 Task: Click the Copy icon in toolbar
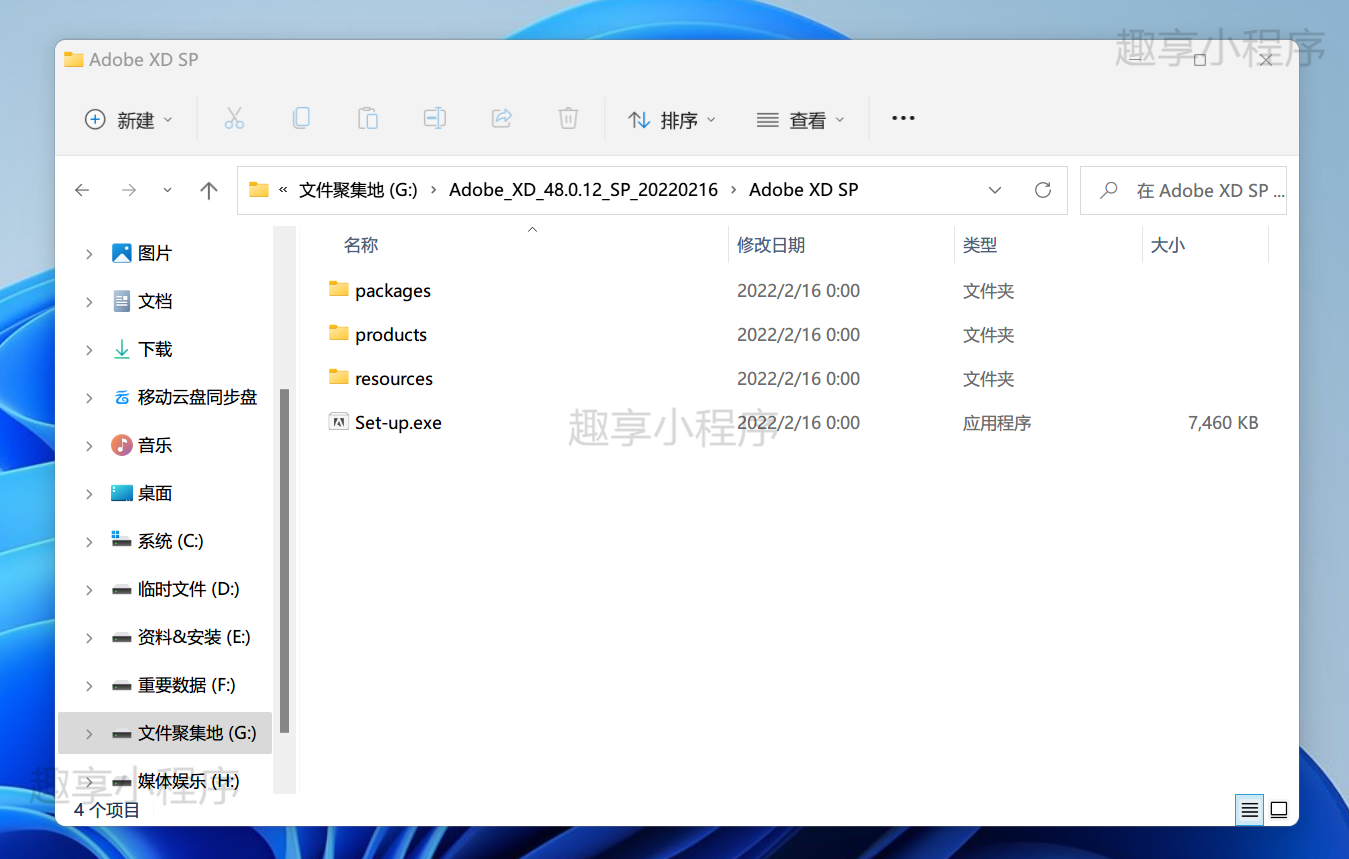[x=301, y=119]
